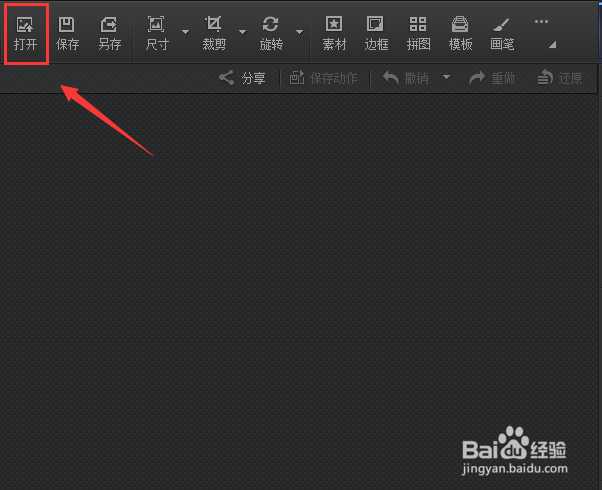
Task: Choose 另存 to save as new file
Action: [109, 34]
